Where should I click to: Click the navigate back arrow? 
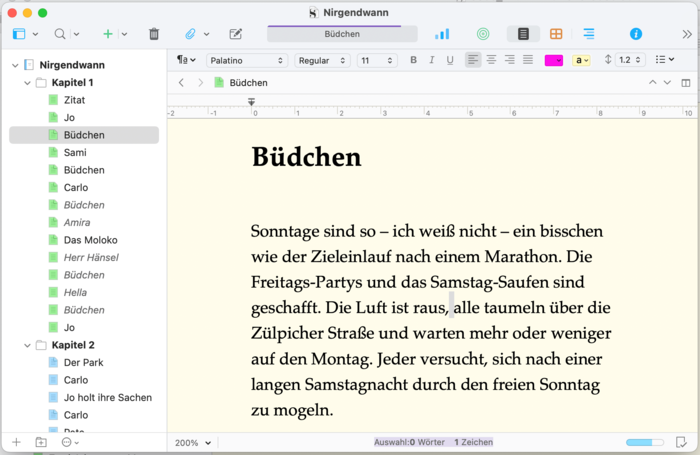click(181, 82)
